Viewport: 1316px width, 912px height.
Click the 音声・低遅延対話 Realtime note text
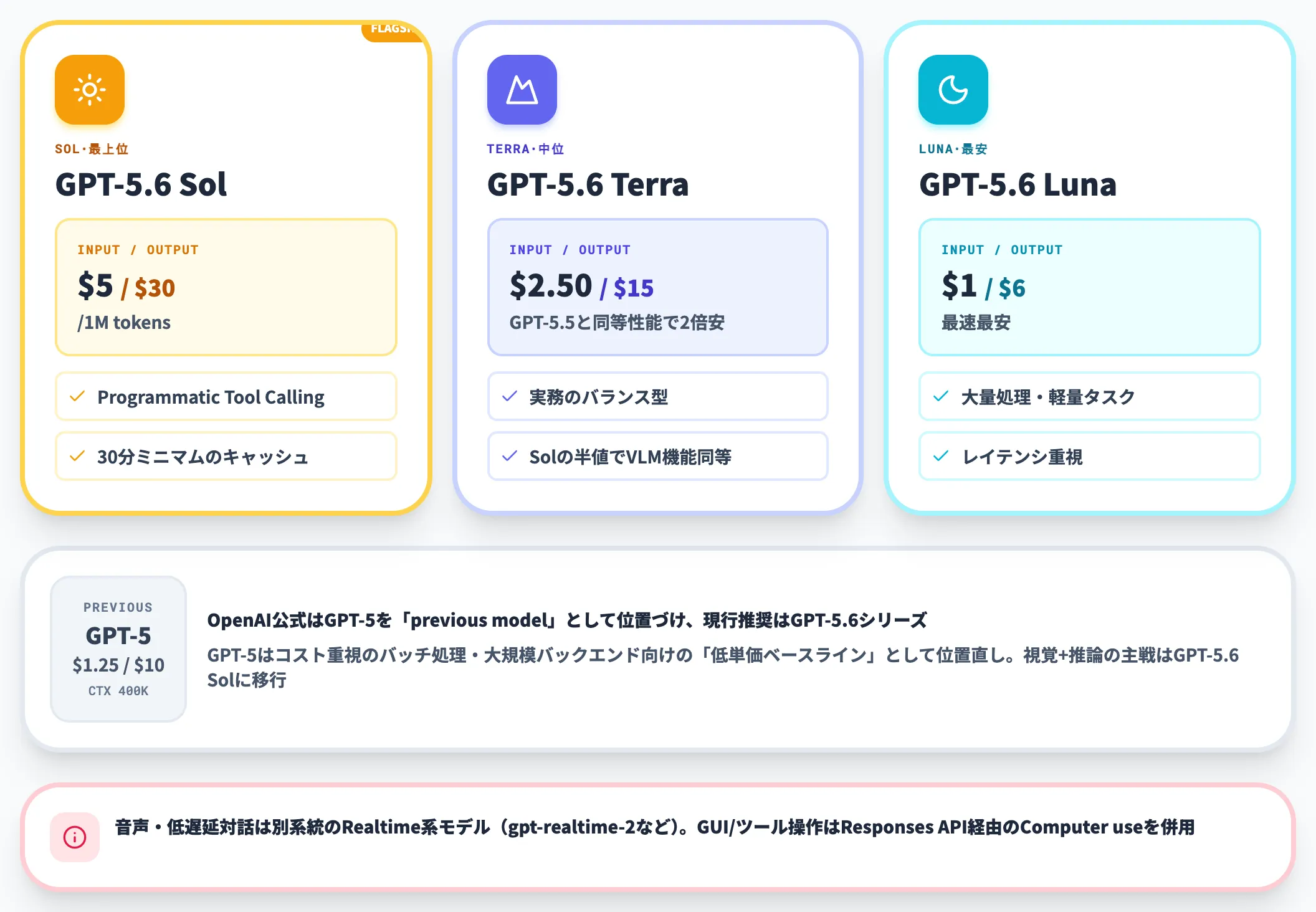655,827
